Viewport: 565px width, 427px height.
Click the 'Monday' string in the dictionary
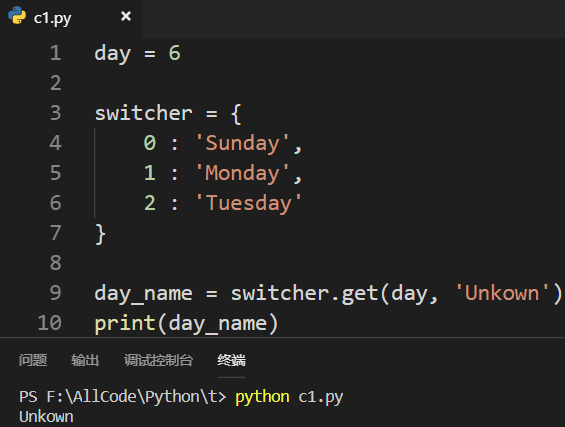tap(242, 173)
